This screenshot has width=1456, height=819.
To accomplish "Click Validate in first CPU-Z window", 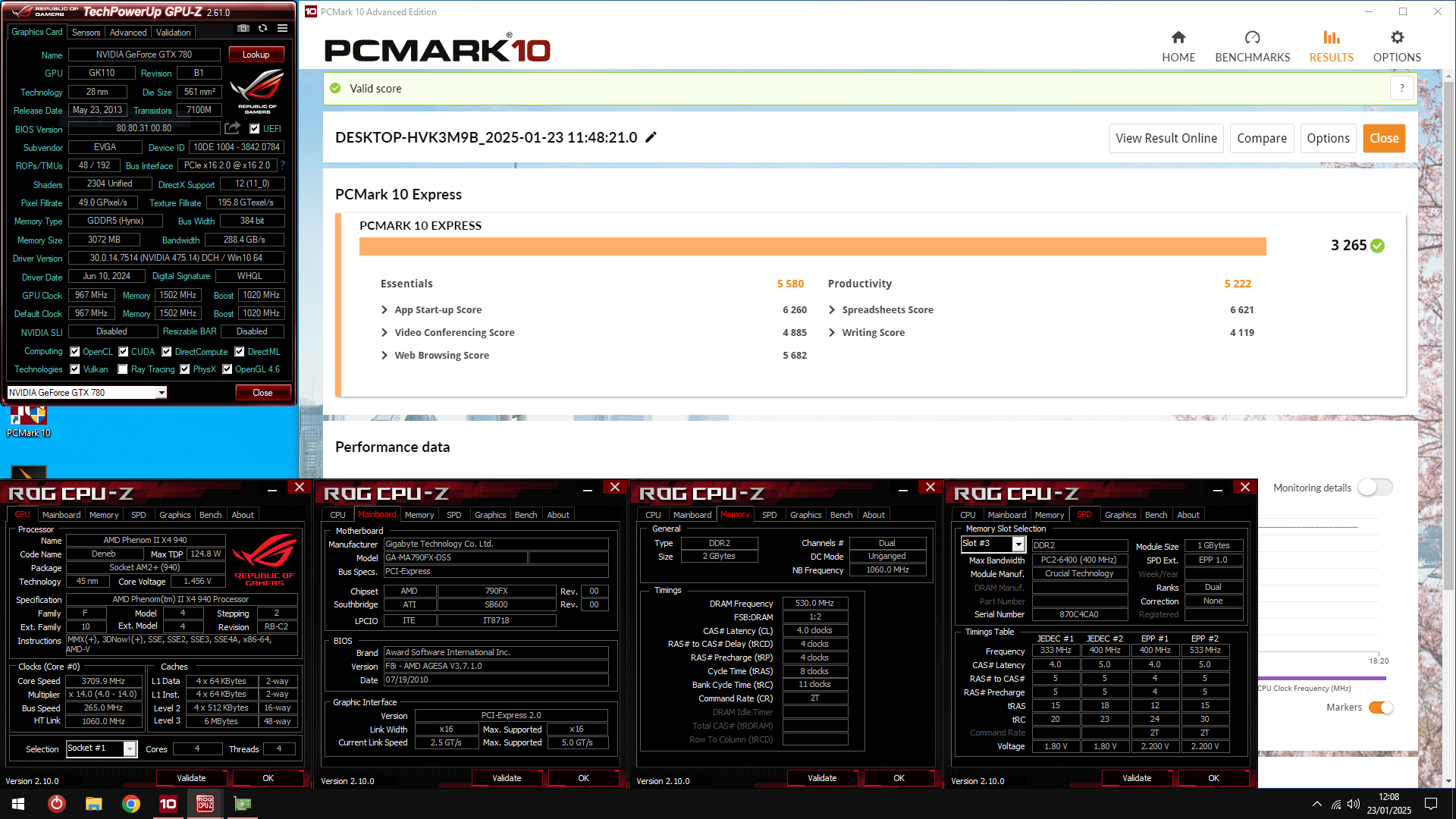I will tap(192, 778).
